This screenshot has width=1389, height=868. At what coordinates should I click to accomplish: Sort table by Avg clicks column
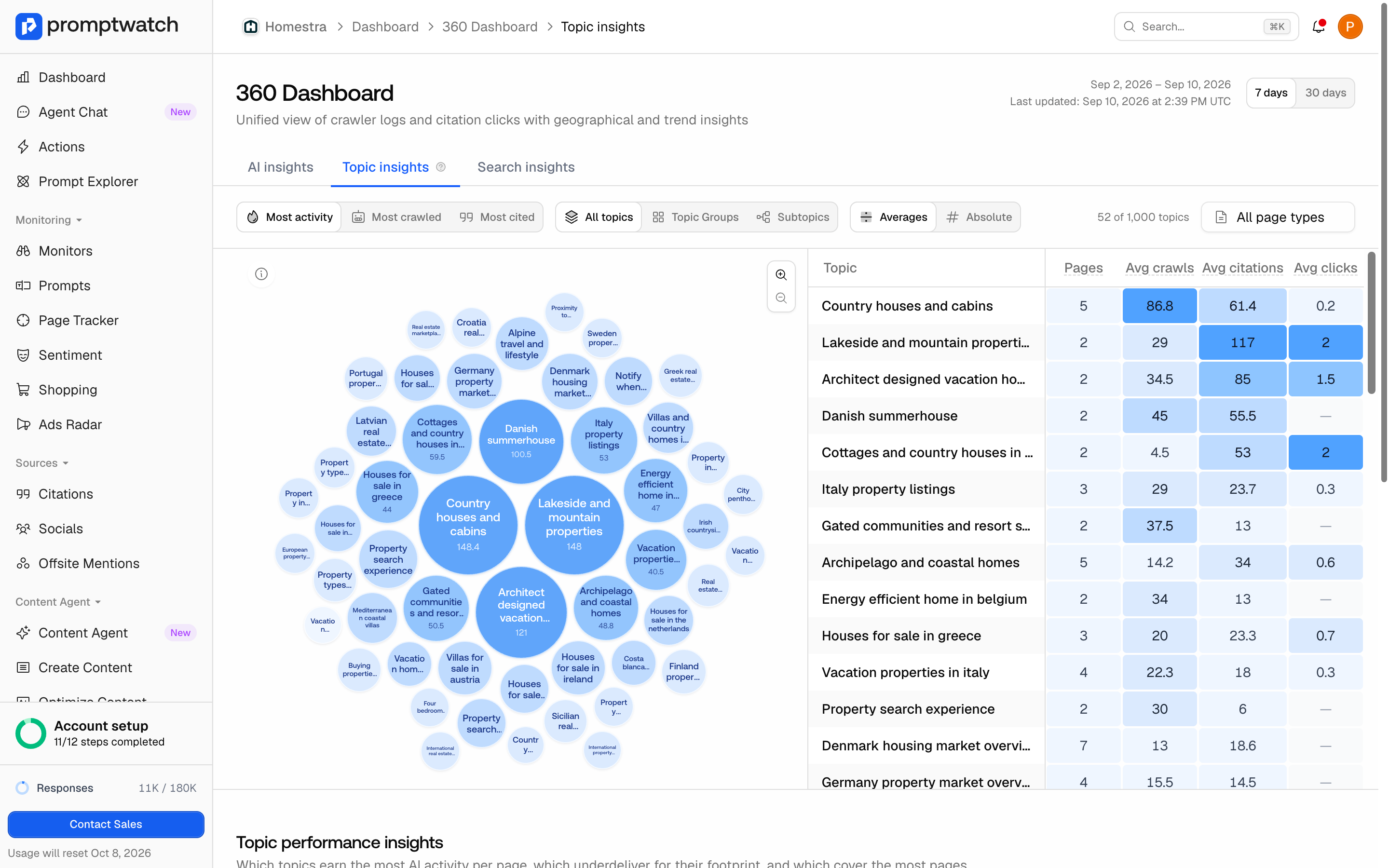(1325, 268)
